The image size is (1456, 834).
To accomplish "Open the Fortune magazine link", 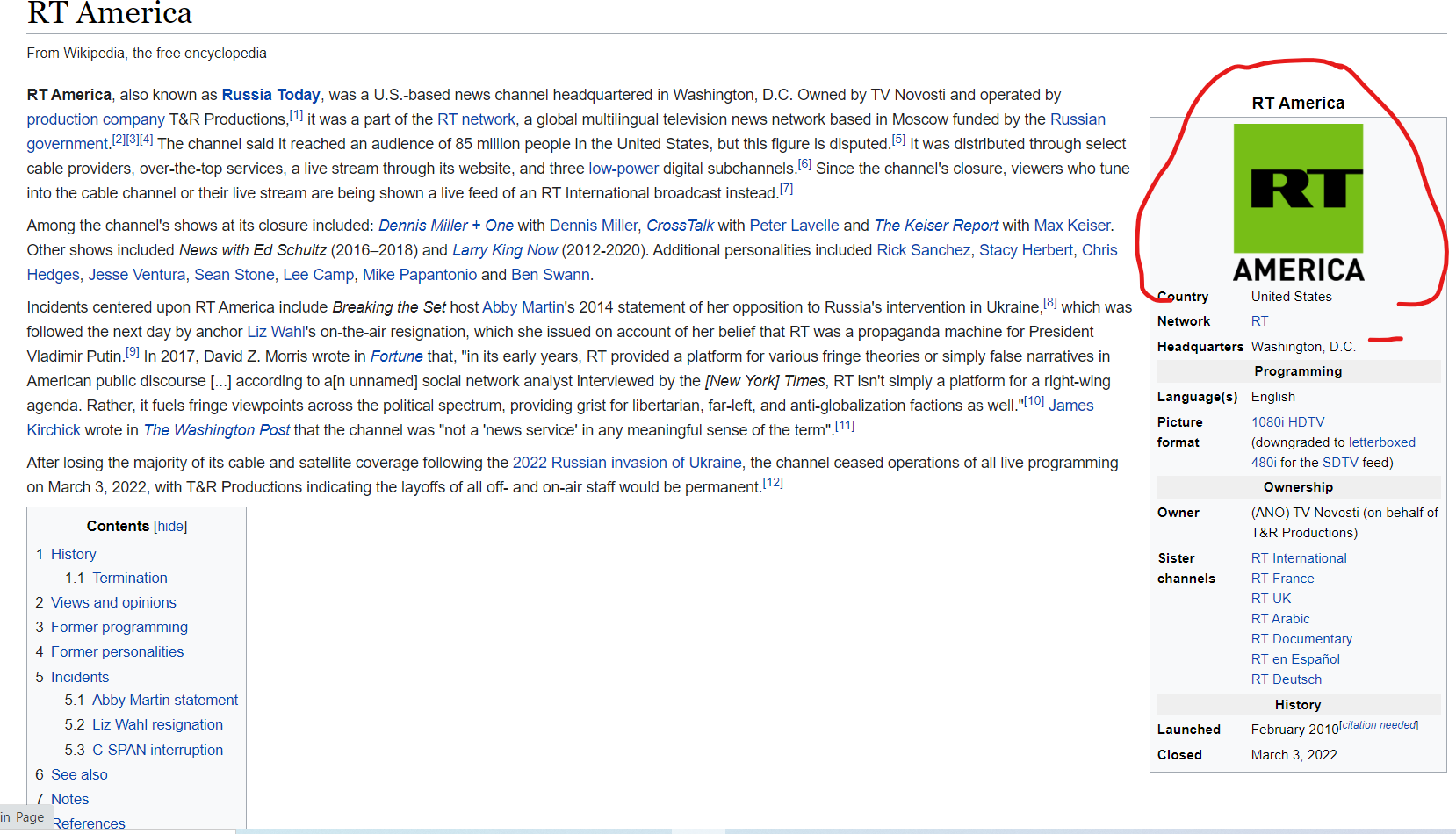I will tap(397, 356).
